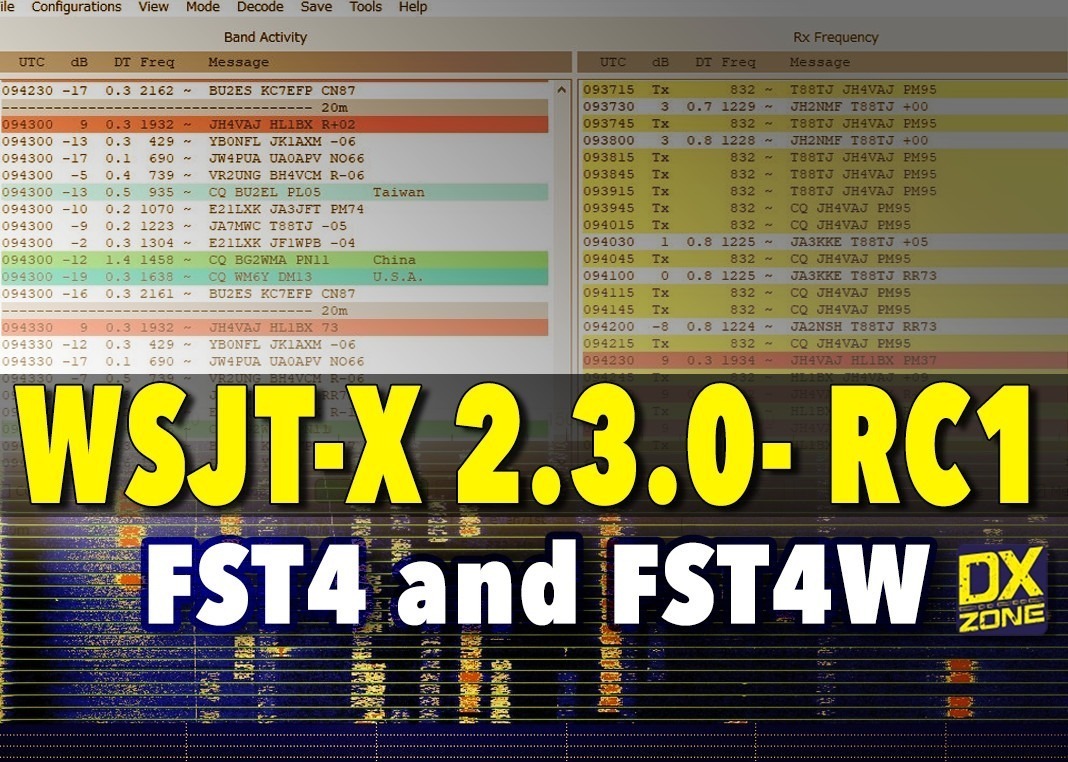Screen dimensions: 1068x762
Task: Select the 094330 YB0NFL JK1AXM -06 row
Action: 274,345
